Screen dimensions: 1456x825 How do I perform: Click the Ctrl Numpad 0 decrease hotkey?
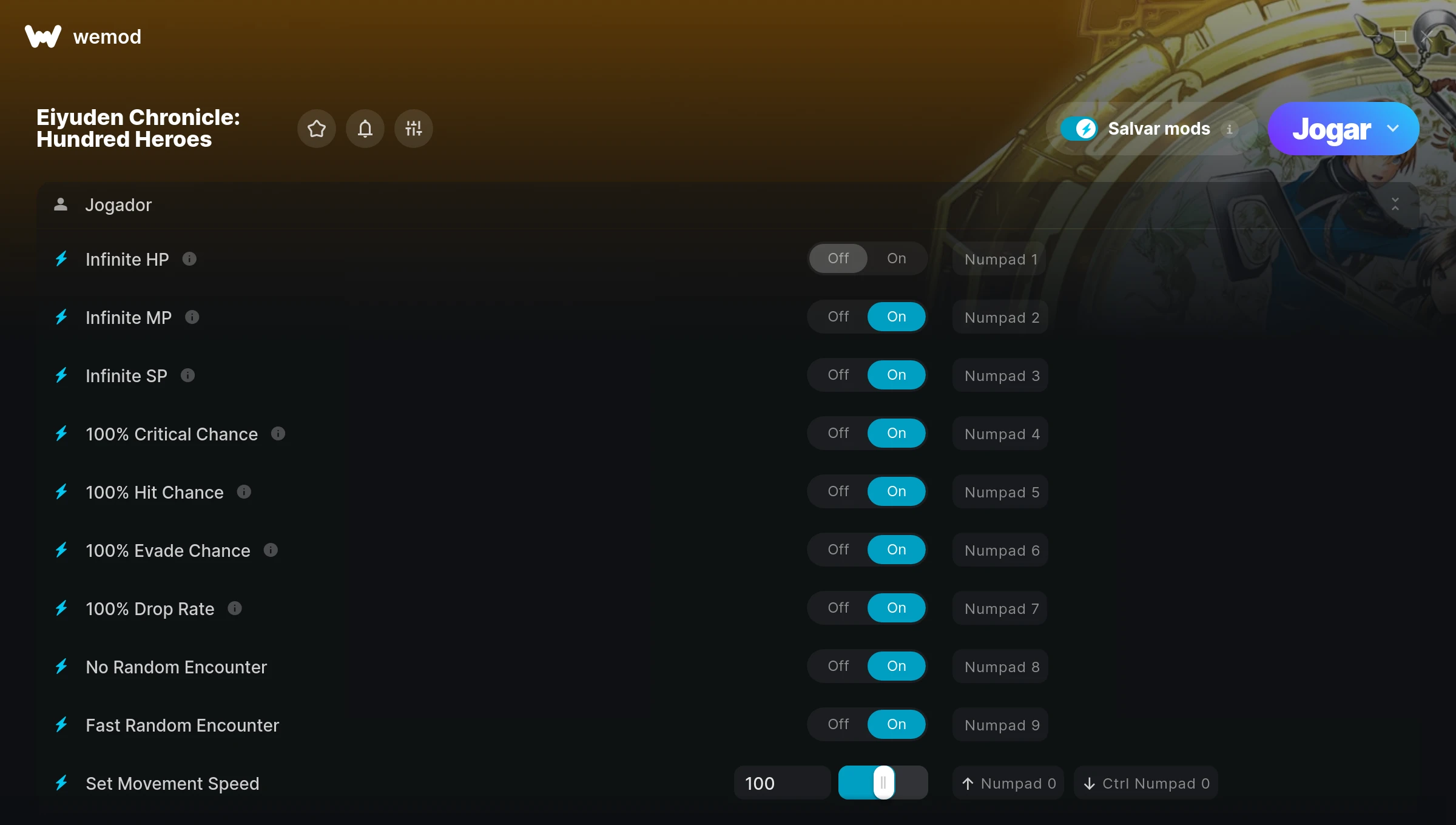click(x=1146, y=783)
